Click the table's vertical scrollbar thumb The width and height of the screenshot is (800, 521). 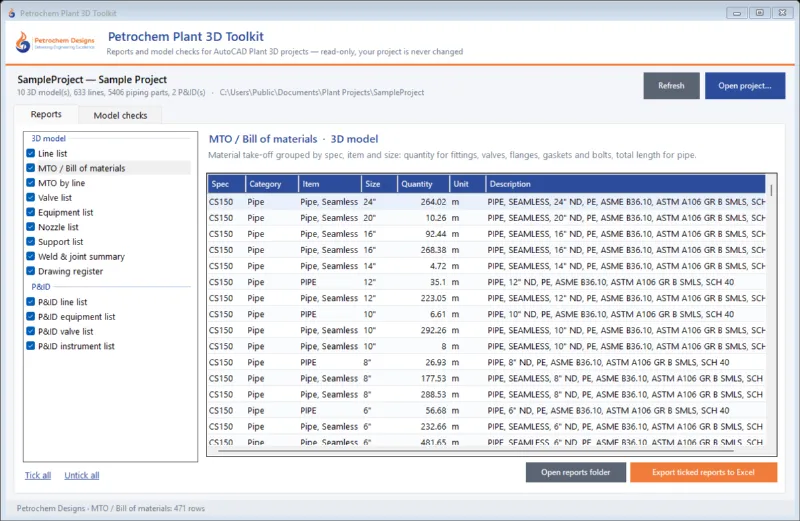[771, 190]
